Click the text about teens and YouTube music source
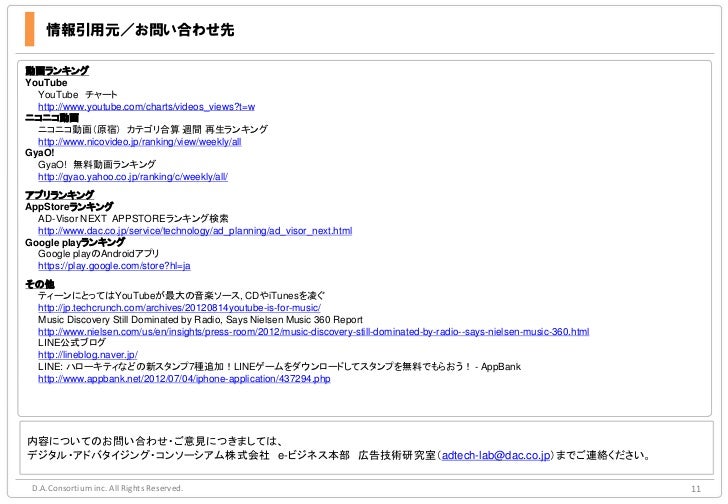 [x=182, y=296]
